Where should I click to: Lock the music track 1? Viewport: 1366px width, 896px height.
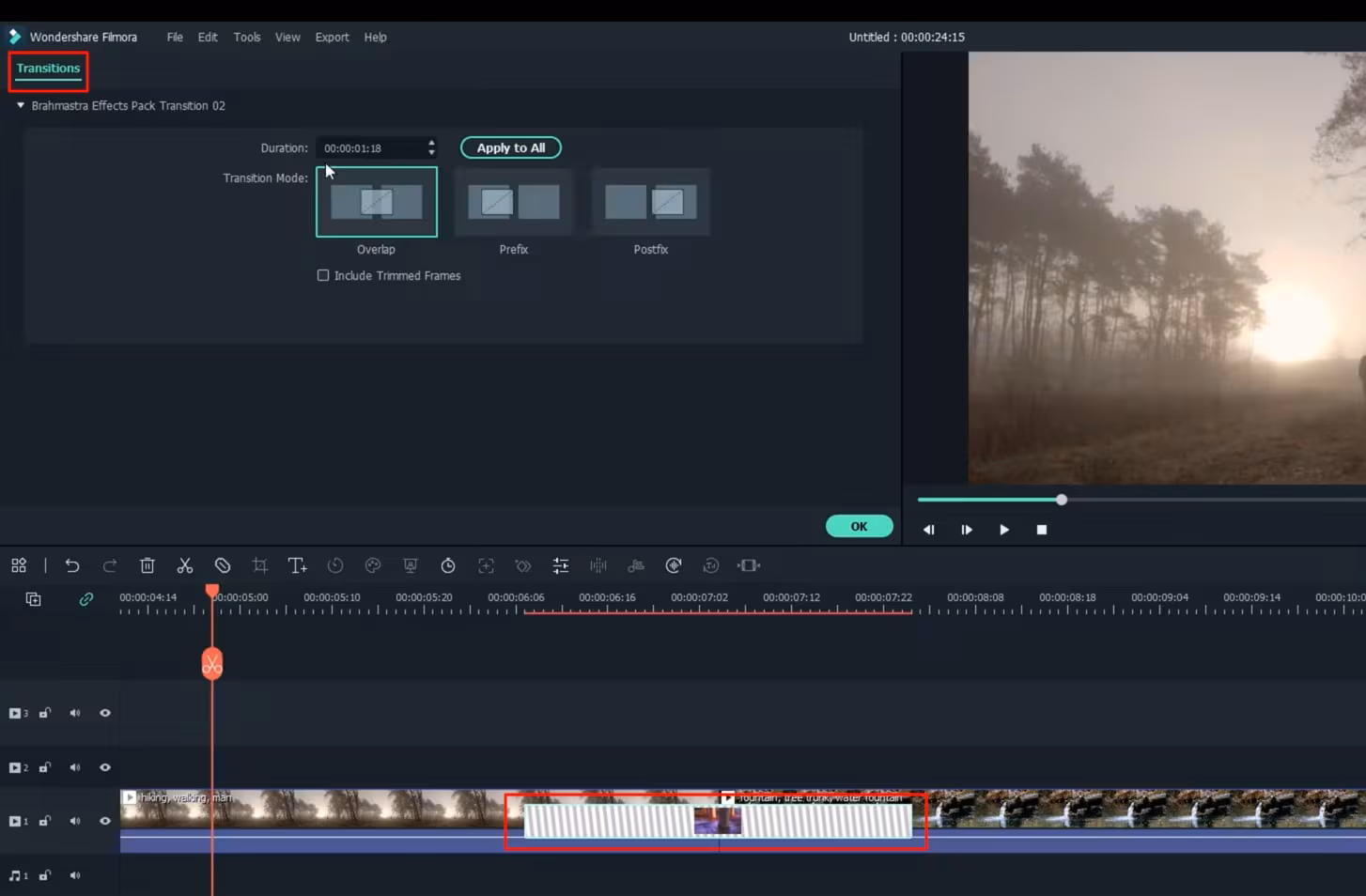[44, 875]
